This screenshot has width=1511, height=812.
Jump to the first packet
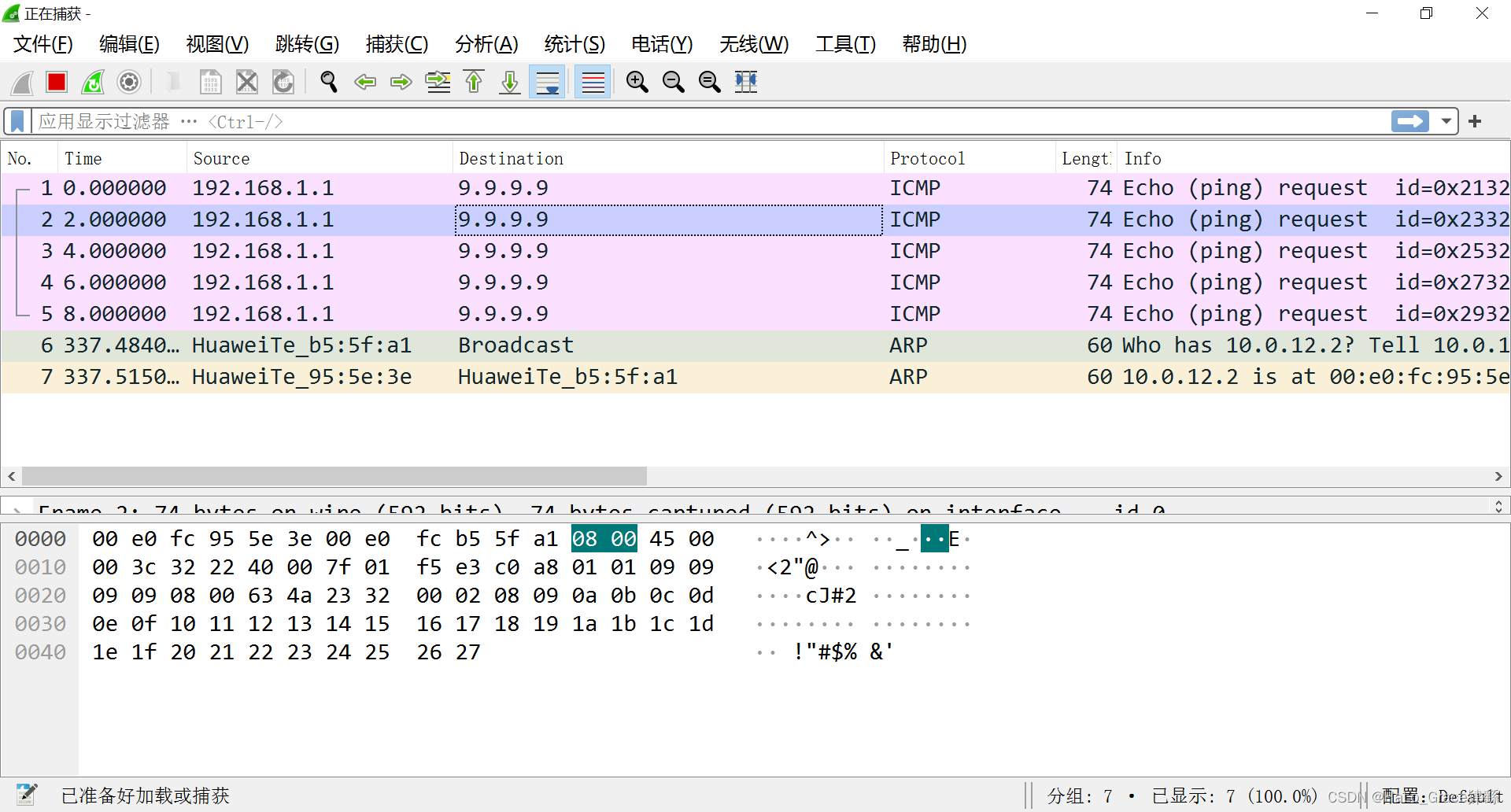point(474,82)
